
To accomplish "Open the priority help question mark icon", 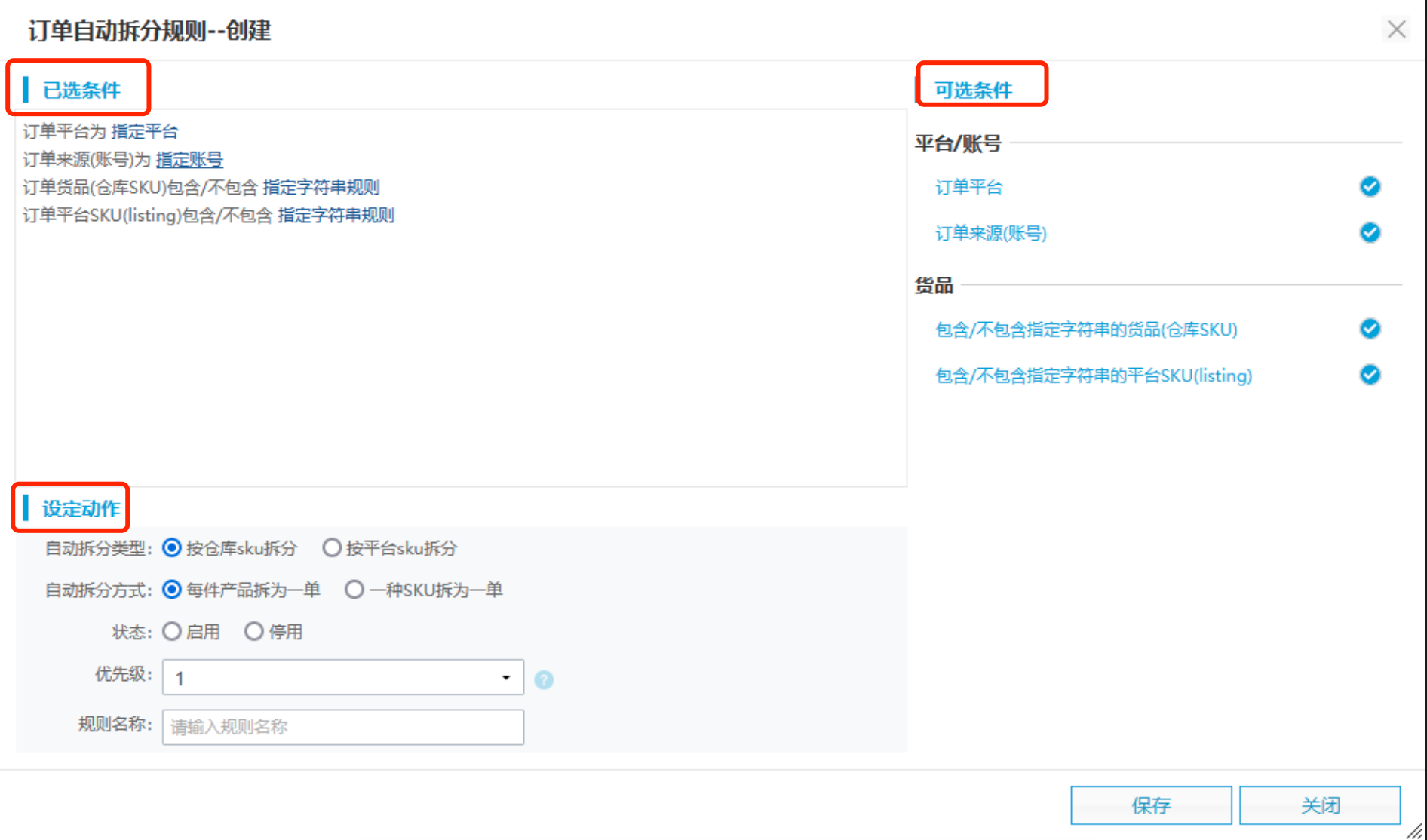I will point(543,679).
